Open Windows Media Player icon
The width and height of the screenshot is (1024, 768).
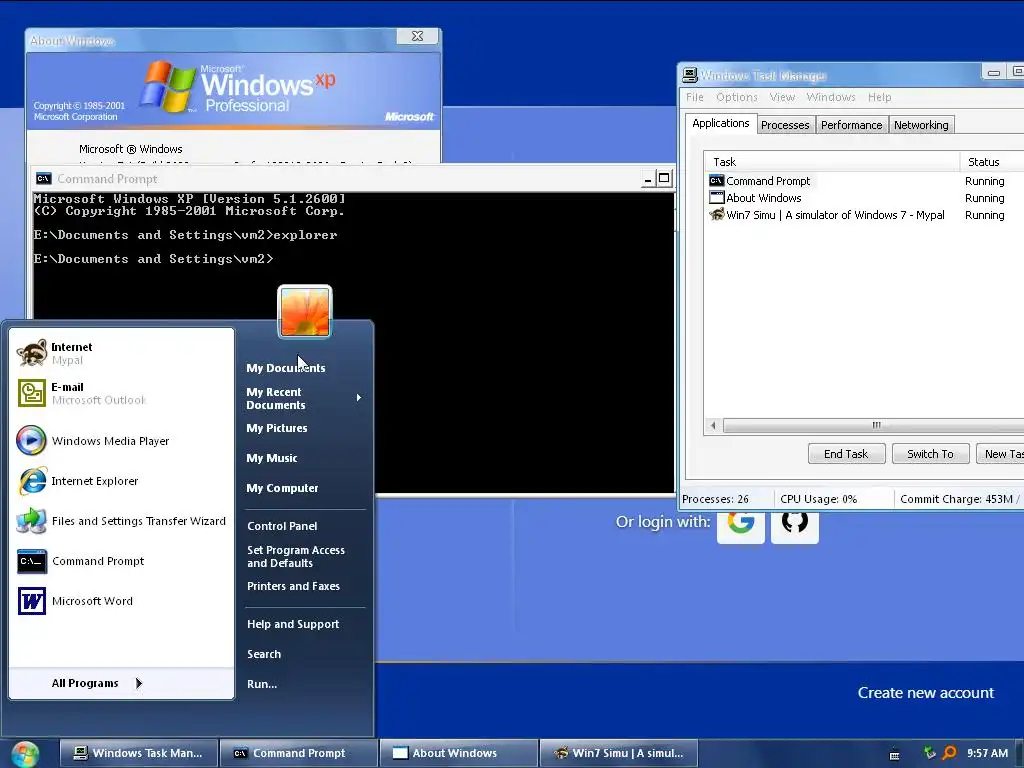31,441
